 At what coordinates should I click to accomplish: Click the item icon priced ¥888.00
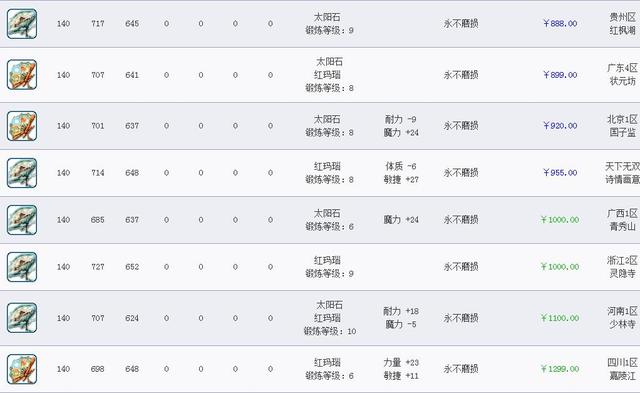click(22, 24)
